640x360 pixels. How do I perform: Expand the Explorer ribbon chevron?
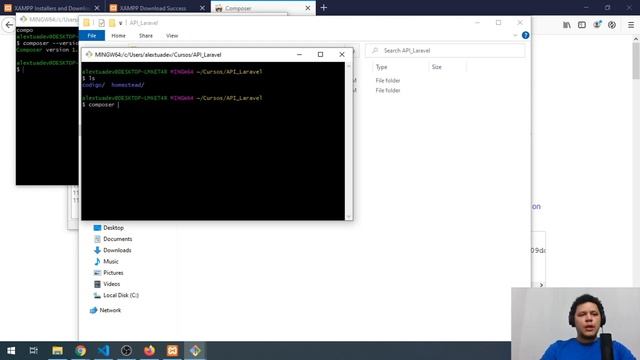coord(515,36)
